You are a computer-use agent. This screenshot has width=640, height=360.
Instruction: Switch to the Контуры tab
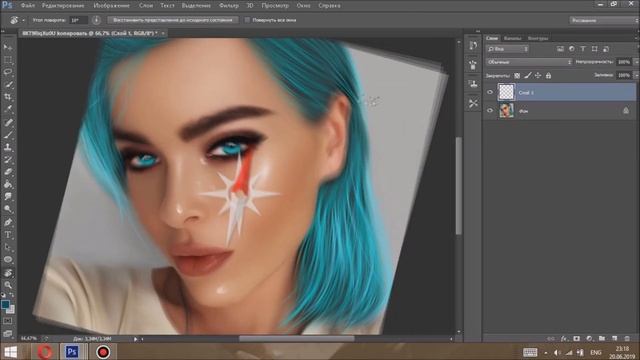pos(538,38)
